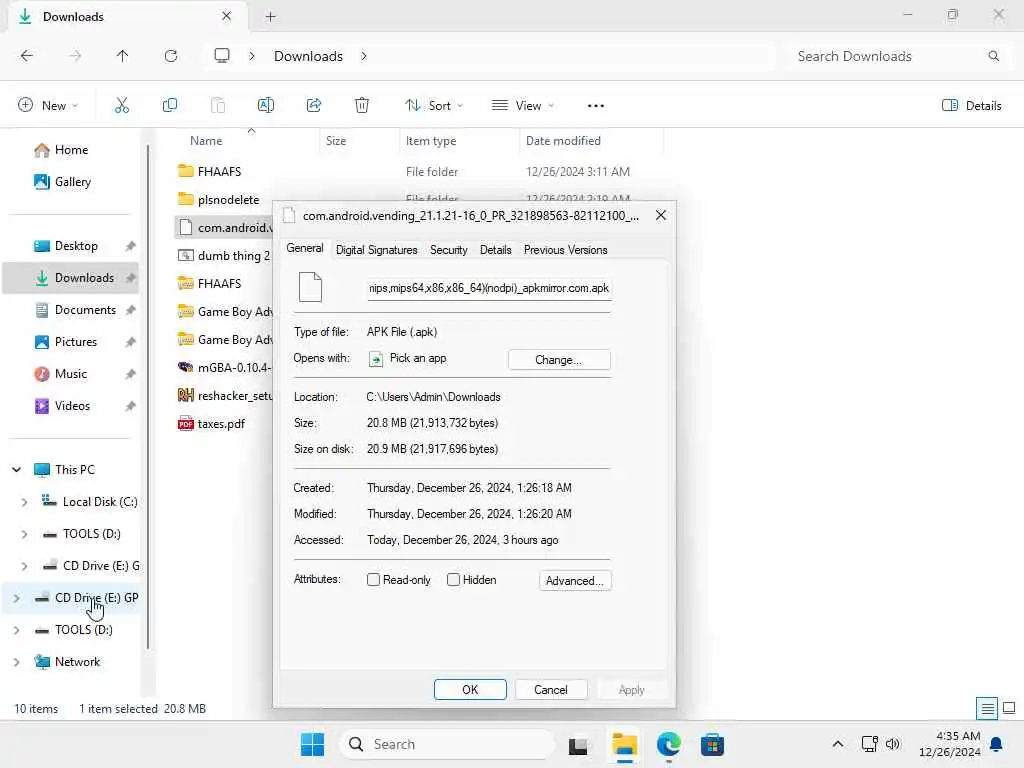Expand CD Drive (E:) GP tree node
1024x768 pixels.
[x=17, y=598]
